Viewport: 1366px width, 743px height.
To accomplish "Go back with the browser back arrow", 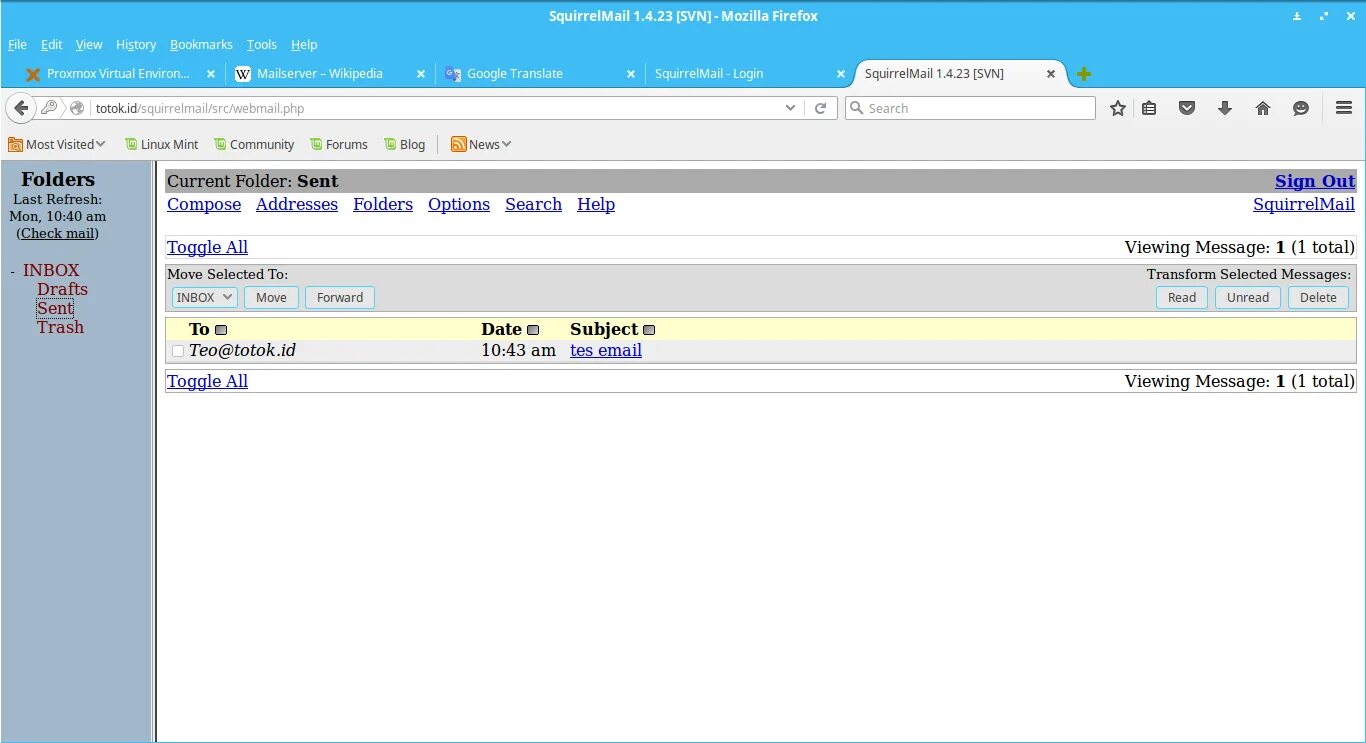I will point(21,108).
